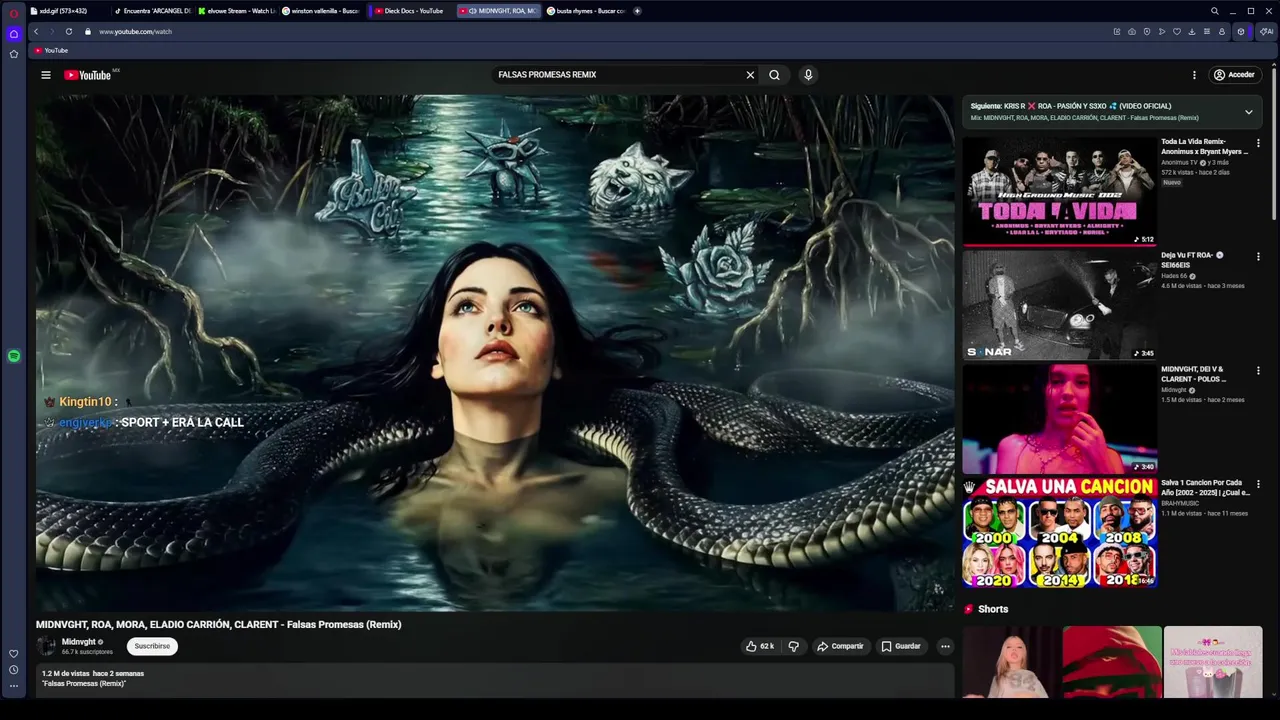
Task: Open sidebar more options ellipsis
Action: pyautogui.click(x=13, y=686)
